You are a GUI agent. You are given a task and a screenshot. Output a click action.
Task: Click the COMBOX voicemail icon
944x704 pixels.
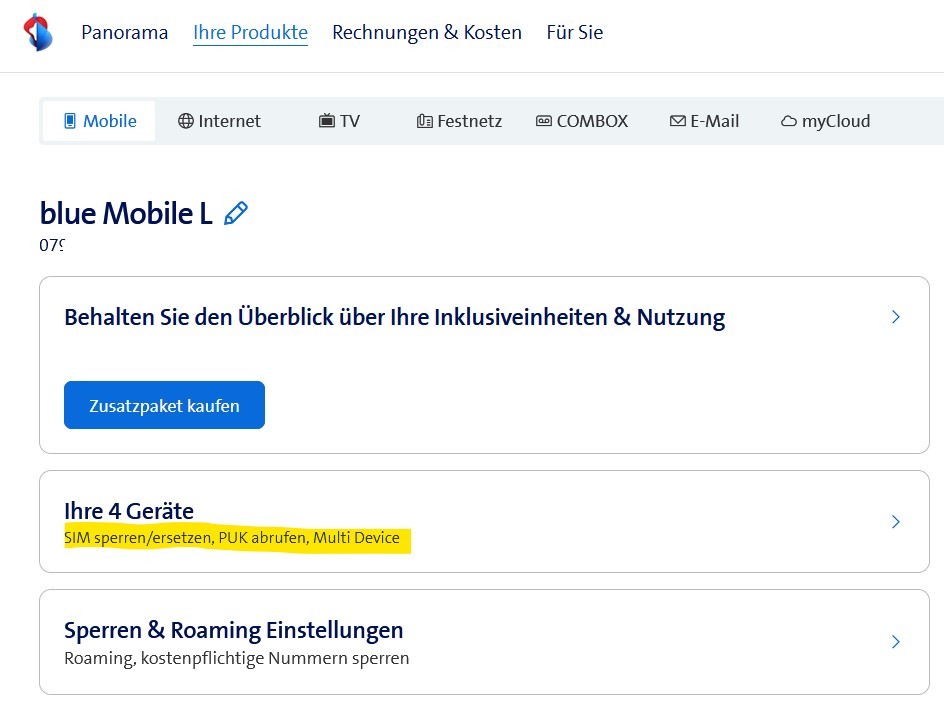coord(544,121)
